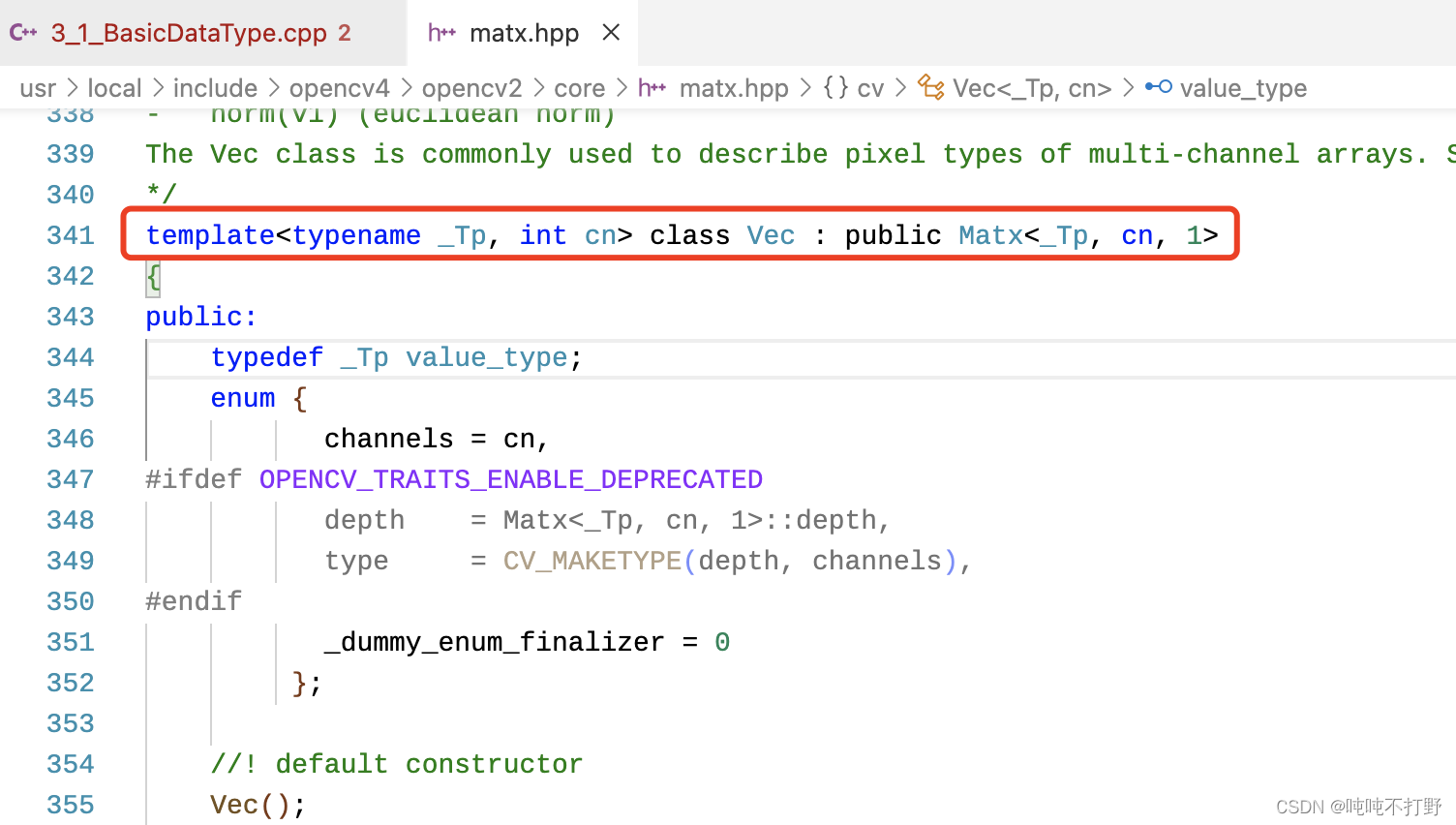Click the class symbol icon before Vec<_Tp, cn>
The width and height of the screenshot is (1456, 825).
pos(930,87)
